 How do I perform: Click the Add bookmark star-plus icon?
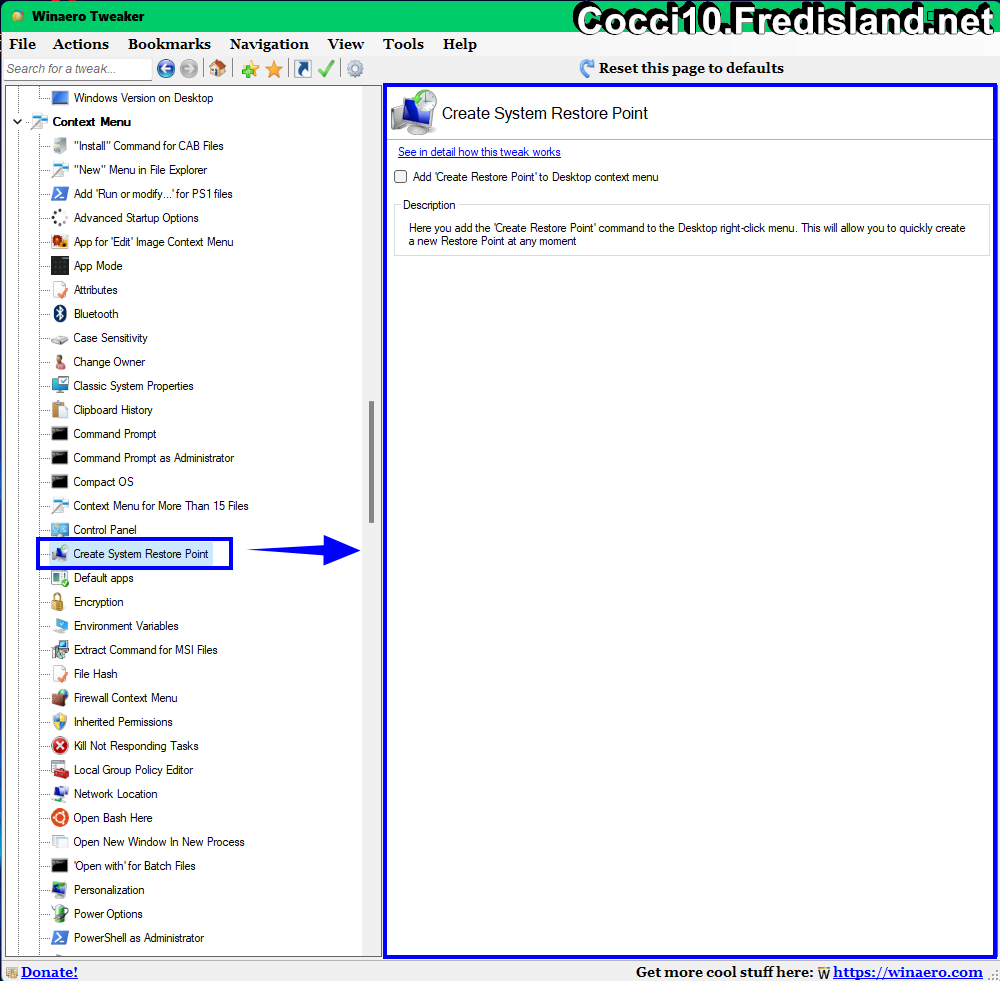point(250,69)
